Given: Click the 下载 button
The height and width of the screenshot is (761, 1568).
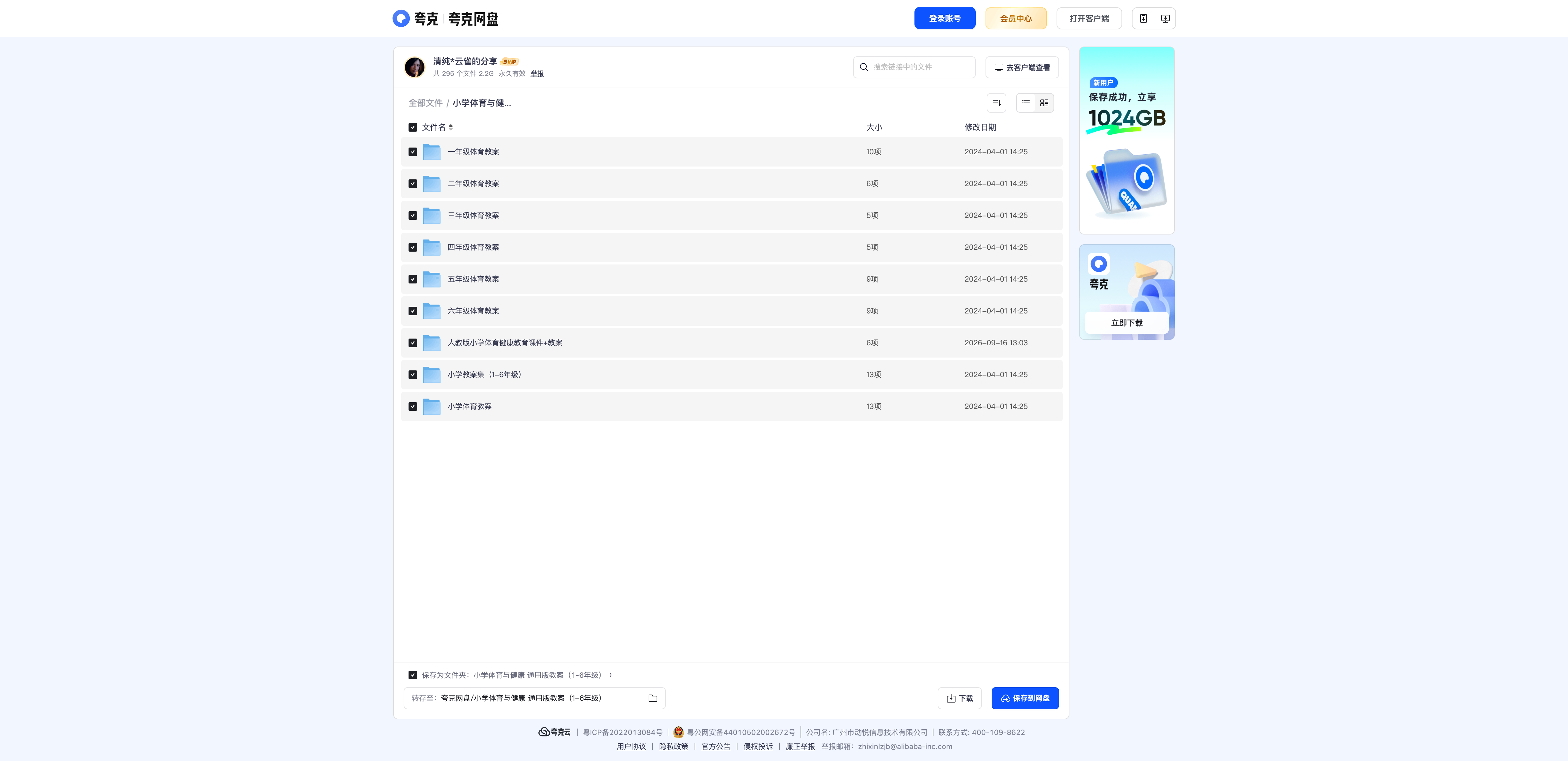Looking at the screenshot, I should [x=960, y=698].
